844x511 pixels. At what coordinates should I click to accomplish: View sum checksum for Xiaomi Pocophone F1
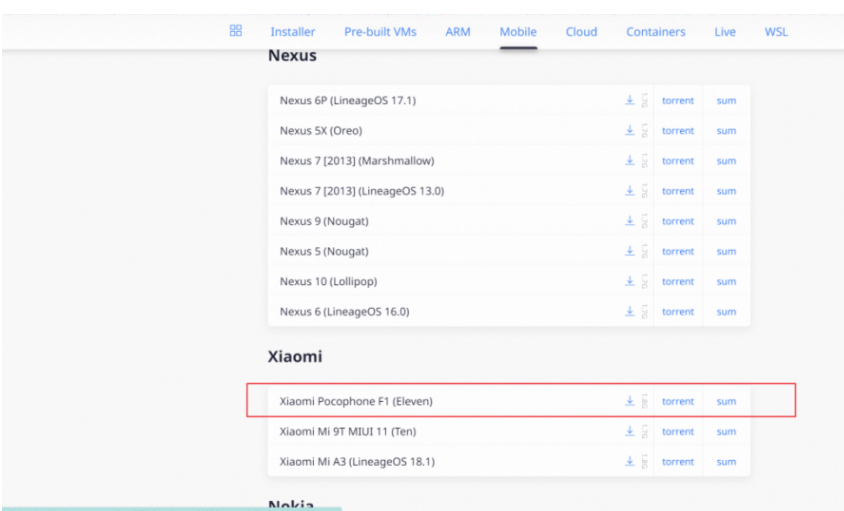726,402
